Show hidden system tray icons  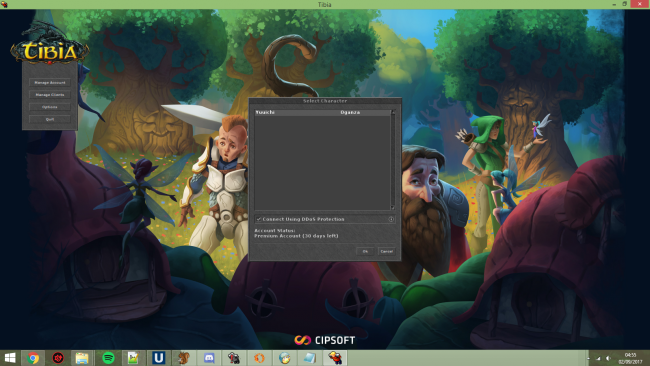tap(588, 358)
